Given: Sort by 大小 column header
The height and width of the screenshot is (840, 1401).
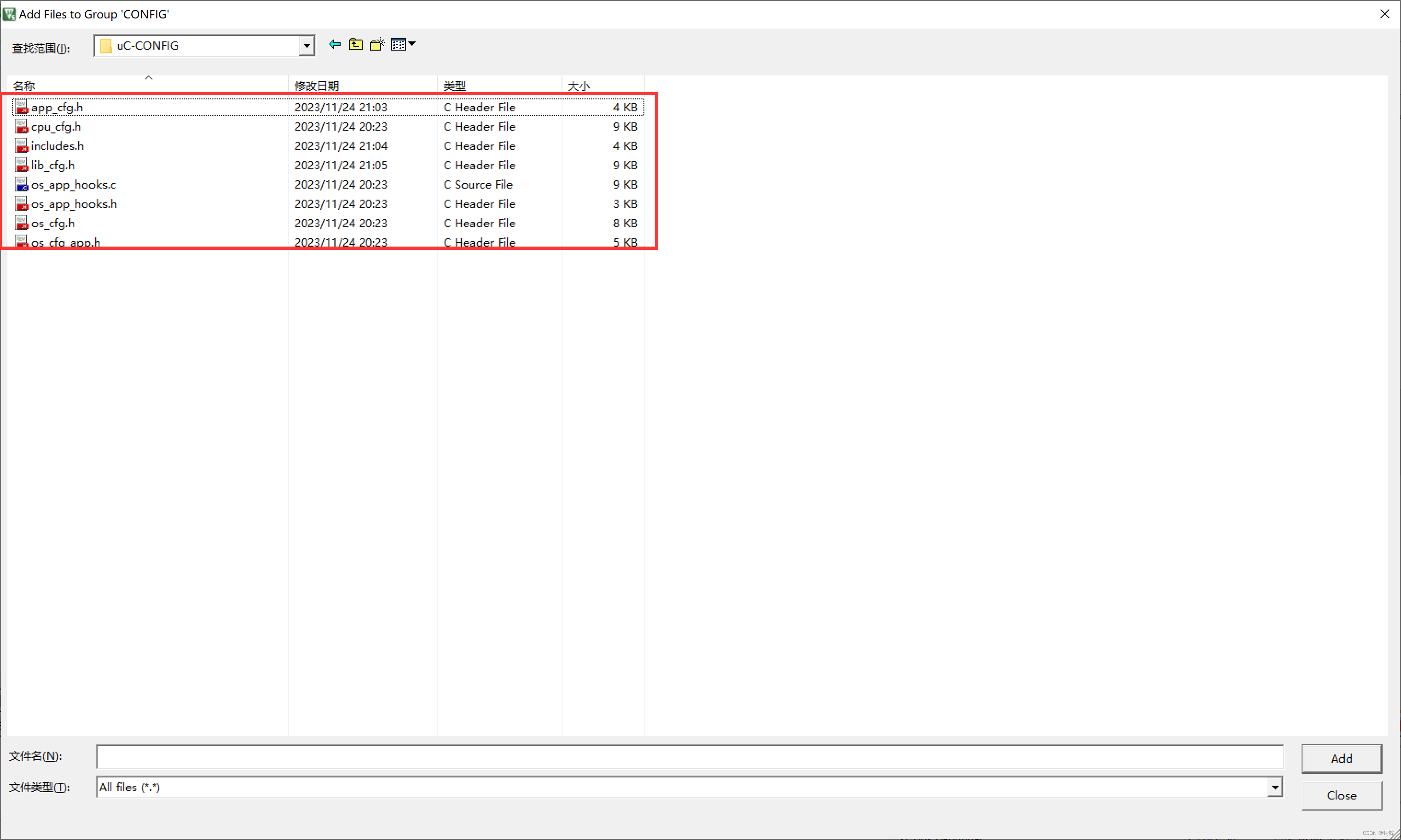Looking at the screenshot, I should (x=578, y=86).
